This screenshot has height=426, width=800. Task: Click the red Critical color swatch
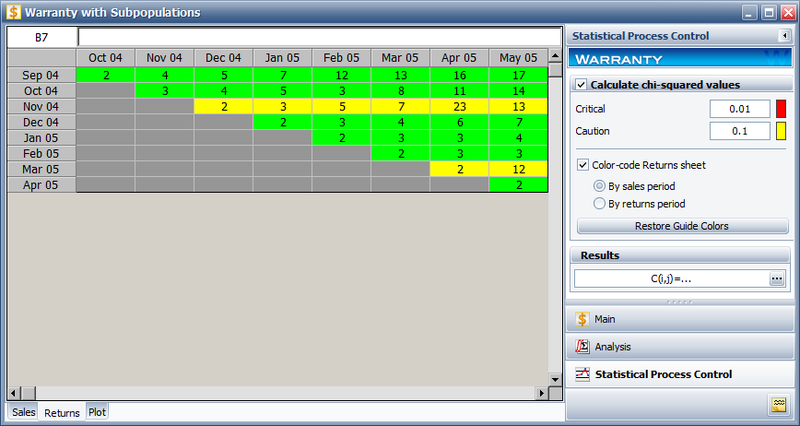point(782,108)
